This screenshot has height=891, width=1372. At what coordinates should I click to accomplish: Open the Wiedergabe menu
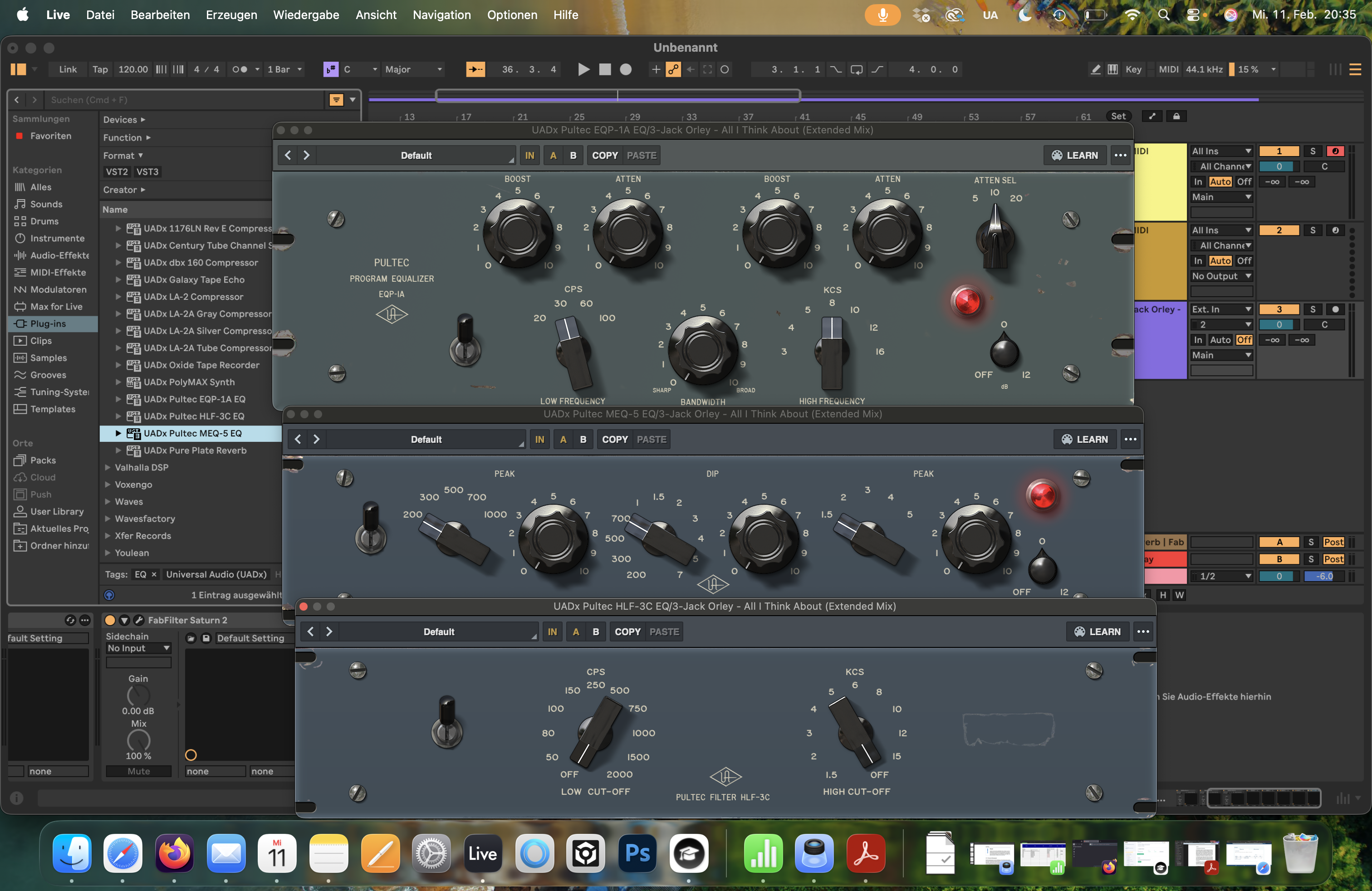[x=306, y=15]
